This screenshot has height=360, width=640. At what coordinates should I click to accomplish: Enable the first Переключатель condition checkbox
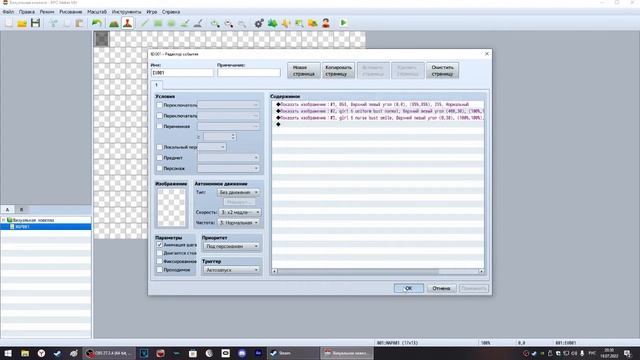pos(160,105)
